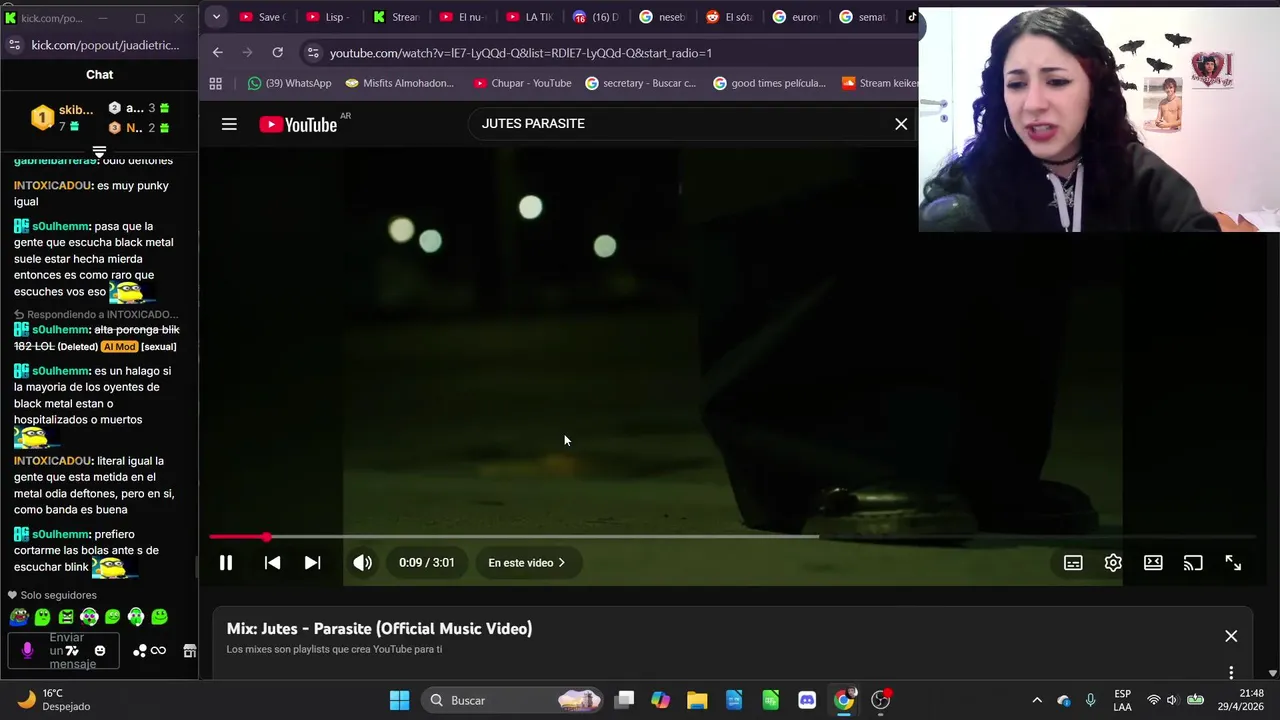Open OBS Studio from the taskbar

coord(880,700)
